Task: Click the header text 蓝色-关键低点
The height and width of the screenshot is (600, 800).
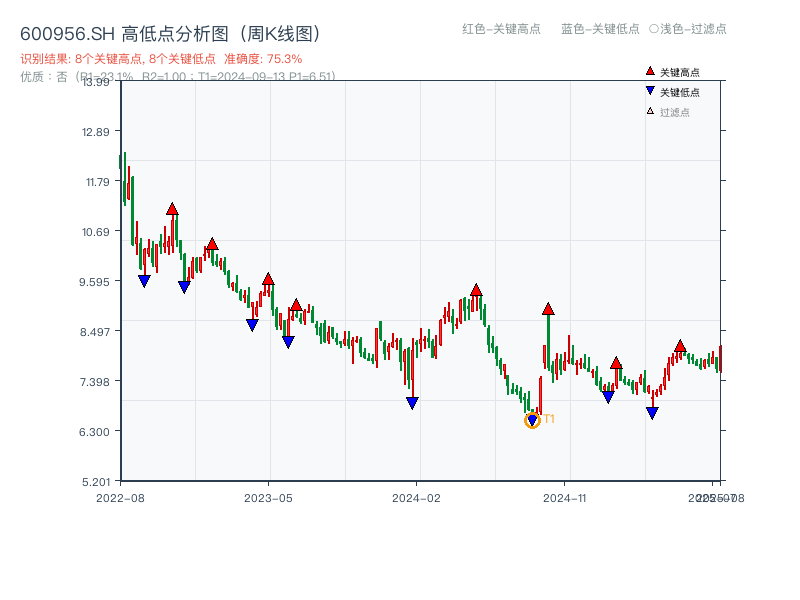Action: (x=600, y=29)
